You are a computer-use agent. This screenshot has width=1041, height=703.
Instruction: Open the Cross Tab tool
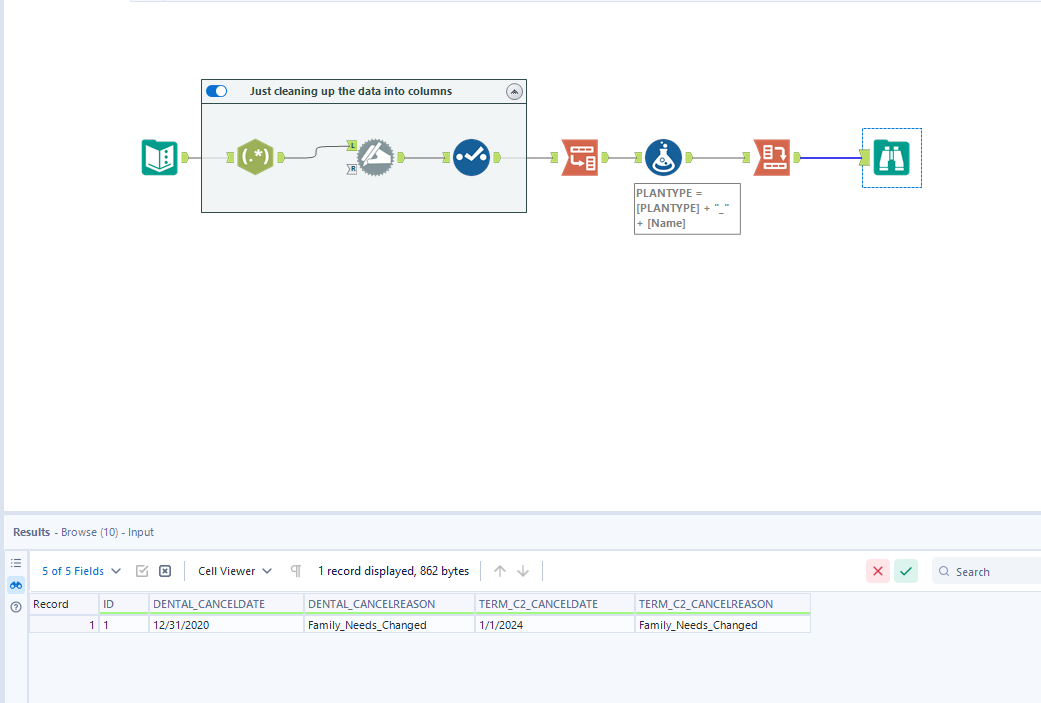pos(771,157)
